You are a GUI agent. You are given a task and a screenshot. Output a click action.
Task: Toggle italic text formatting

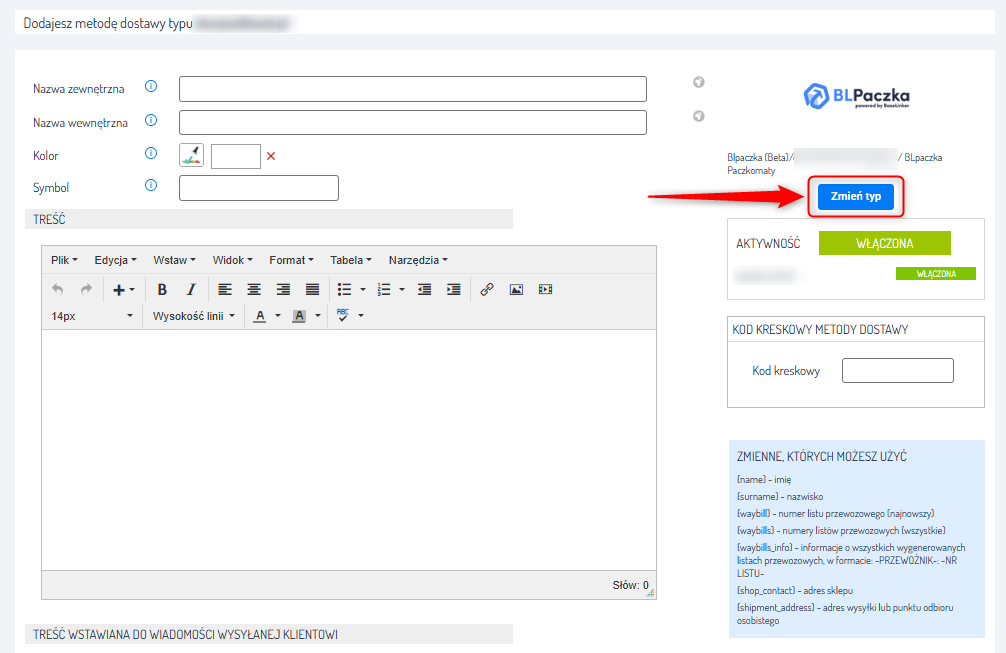[190, 290]
